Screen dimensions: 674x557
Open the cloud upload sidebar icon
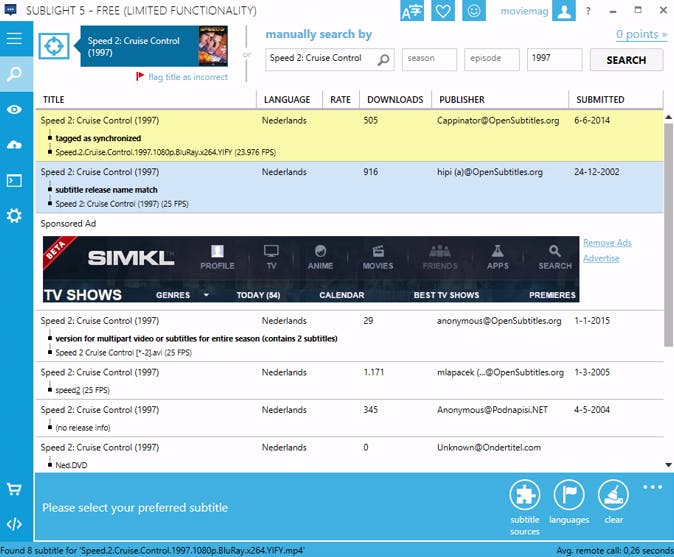(x=14, y=145)
